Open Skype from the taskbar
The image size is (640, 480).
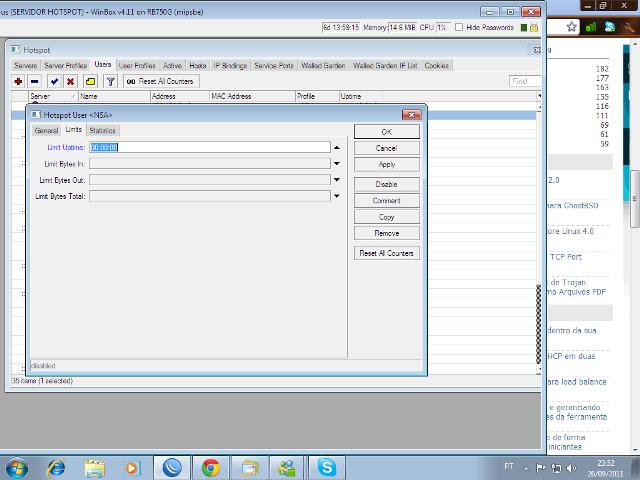point(327,468)
